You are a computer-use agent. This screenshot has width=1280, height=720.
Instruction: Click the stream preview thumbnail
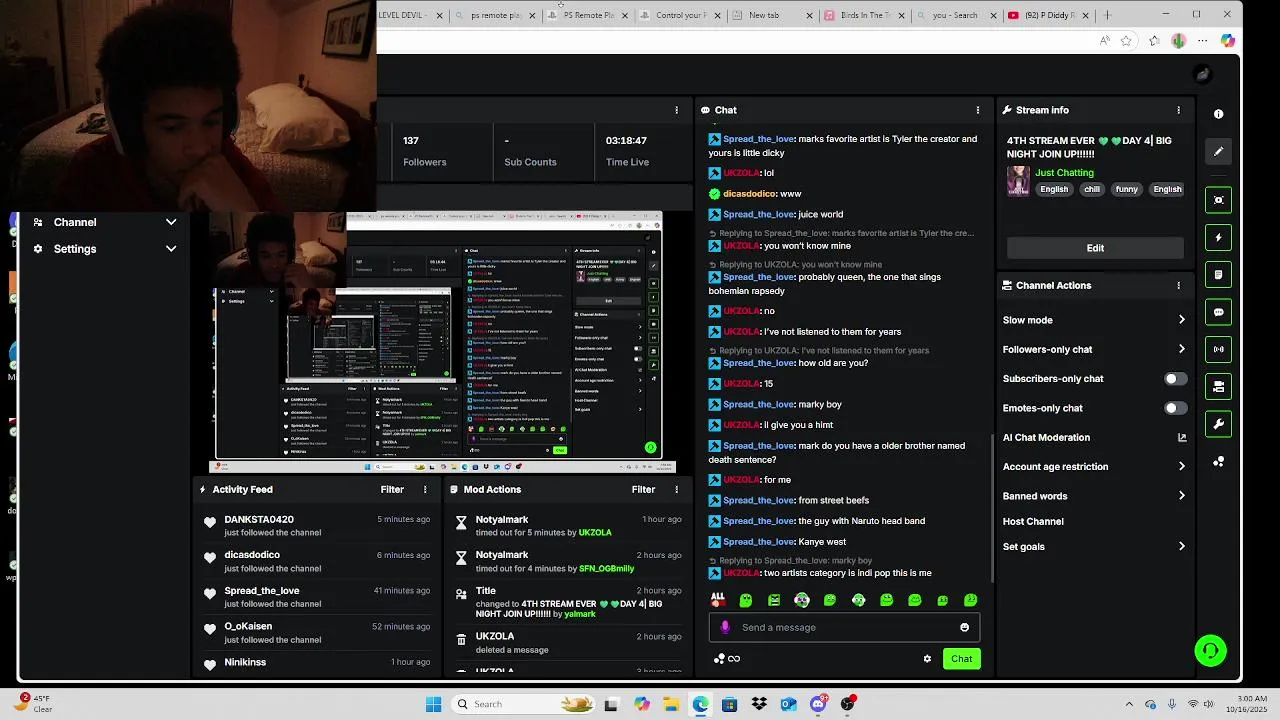tap(441, 341)
